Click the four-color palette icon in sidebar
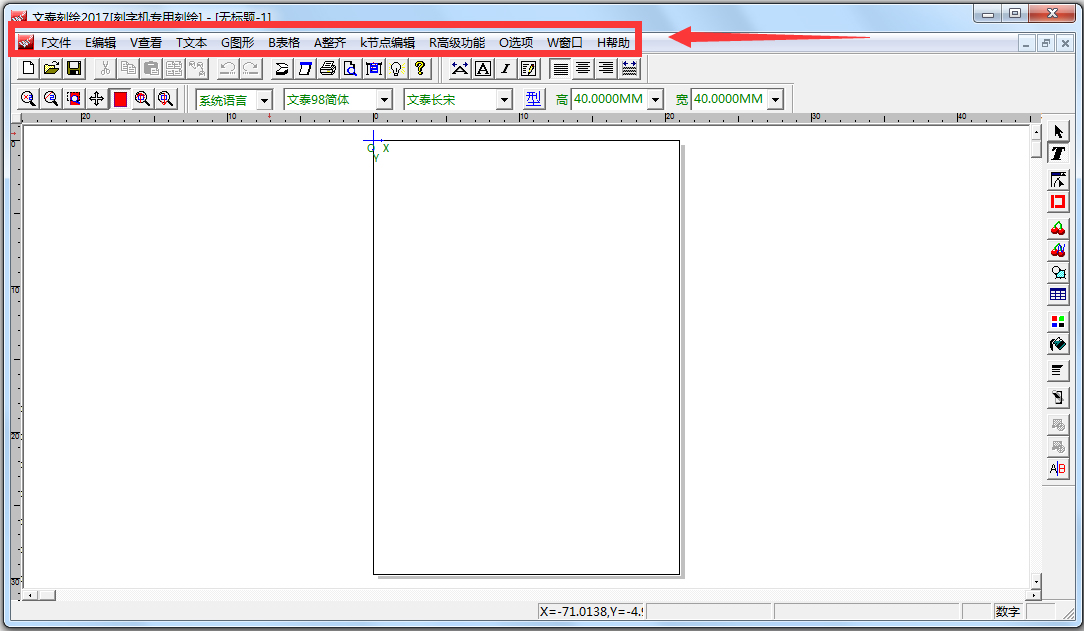Viewport: 1084px width, 631px height. point(1058,321)
